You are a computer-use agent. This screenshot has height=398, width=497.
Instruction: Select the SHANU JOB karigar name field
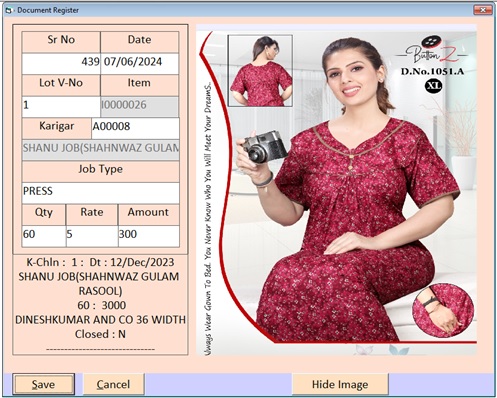pyautogui.click(x=101, y=149)
